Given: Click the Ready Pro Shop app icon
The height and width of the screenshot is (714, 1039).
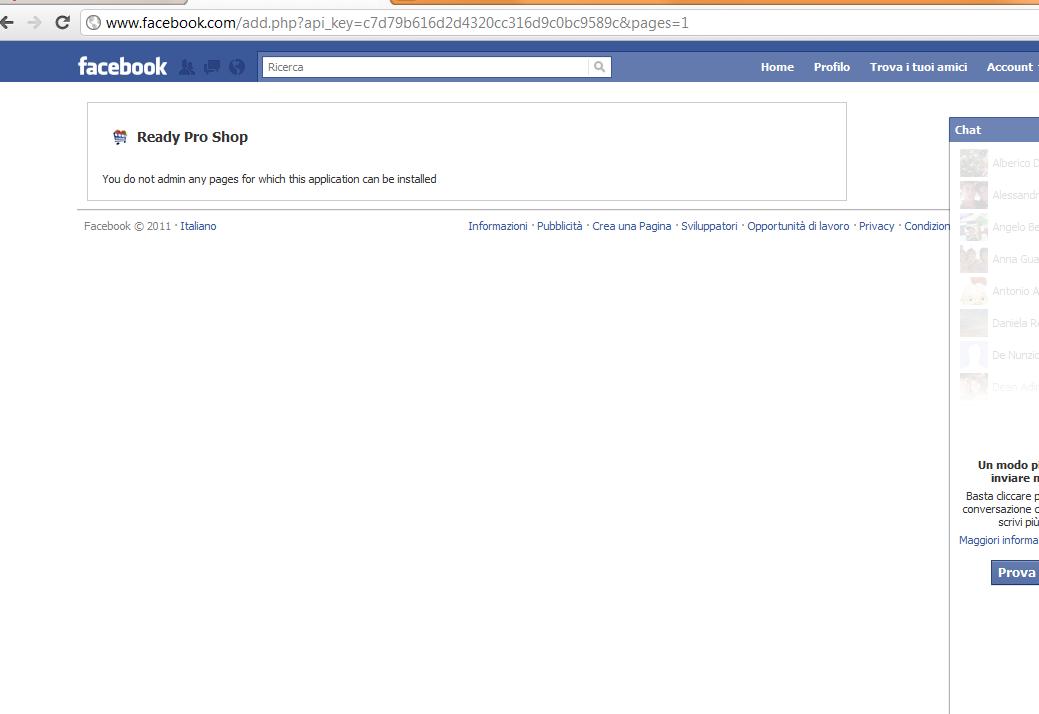Looking at the screenshot, I should (x=120, y=137).
